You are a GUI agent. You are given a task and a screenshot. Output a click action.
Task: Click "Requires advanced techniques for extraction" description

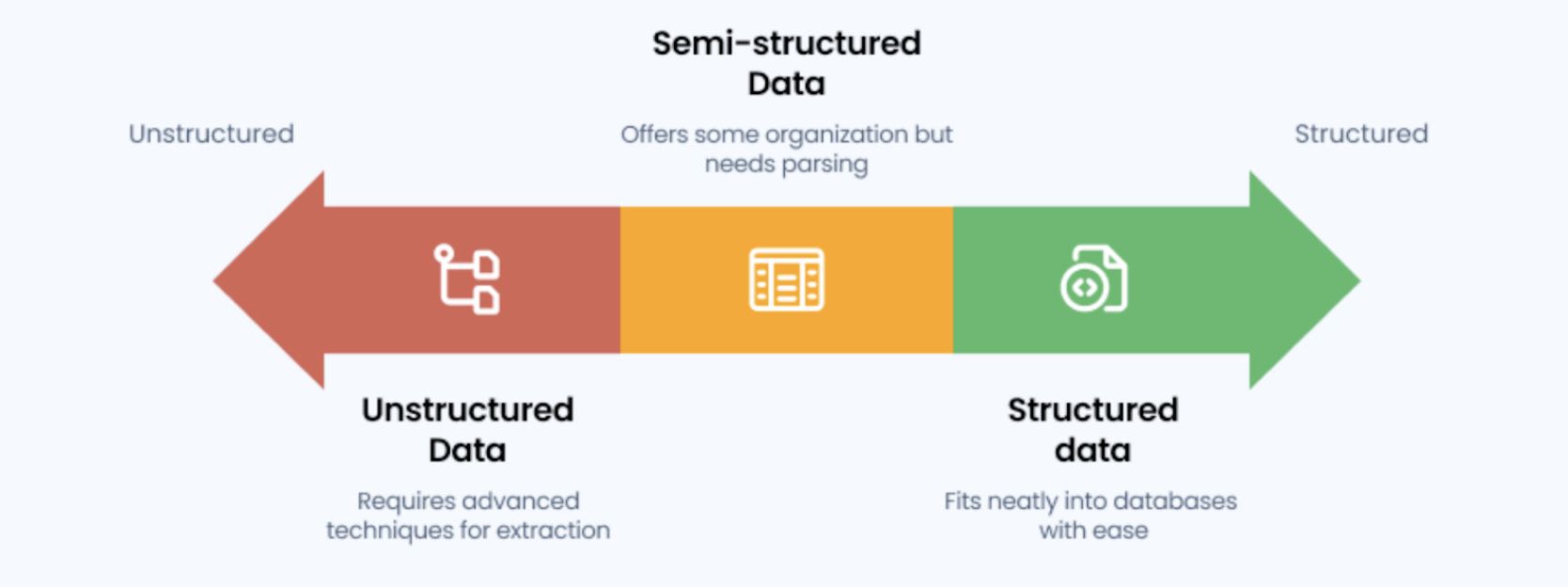[468, 516]
